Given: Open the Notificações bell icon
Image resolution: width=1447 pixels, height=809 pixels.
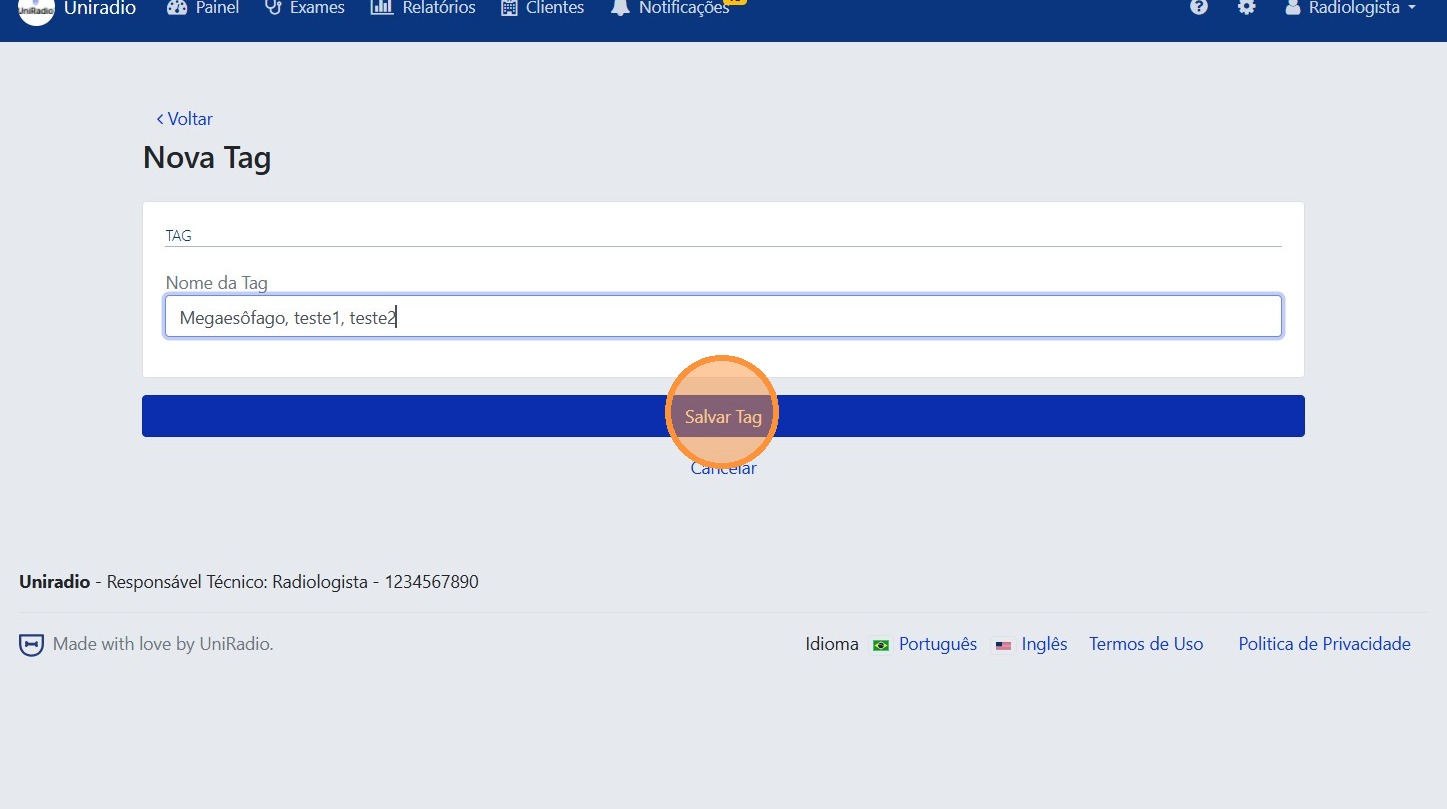Looking at the screenshot, I should (x=620, y=8).
